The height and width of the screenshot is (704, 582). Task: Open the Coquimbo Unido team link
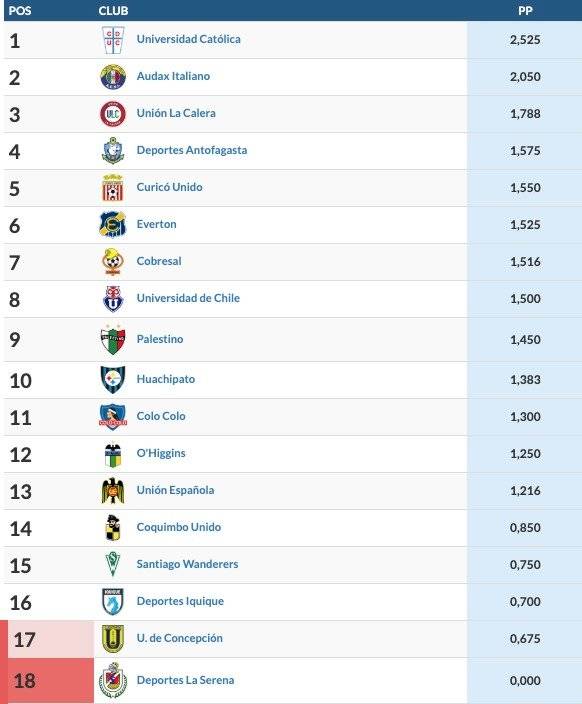click(x=179, y=527)
